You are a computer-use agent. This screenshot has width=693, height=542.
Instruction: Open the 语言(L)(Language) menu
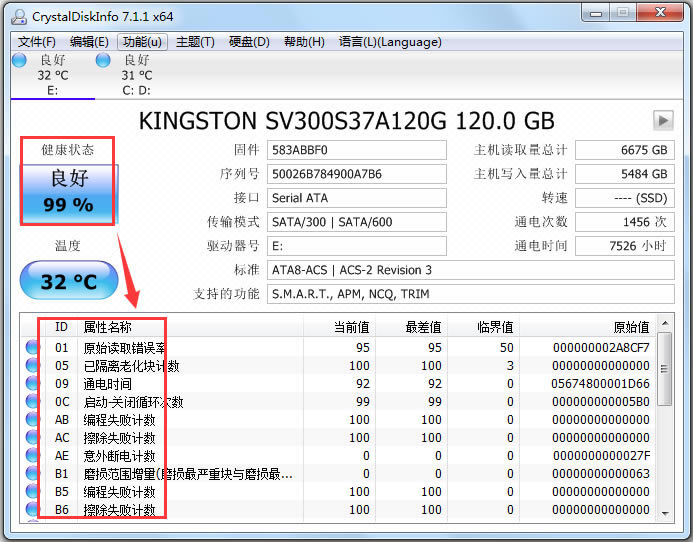pos(390,42)
